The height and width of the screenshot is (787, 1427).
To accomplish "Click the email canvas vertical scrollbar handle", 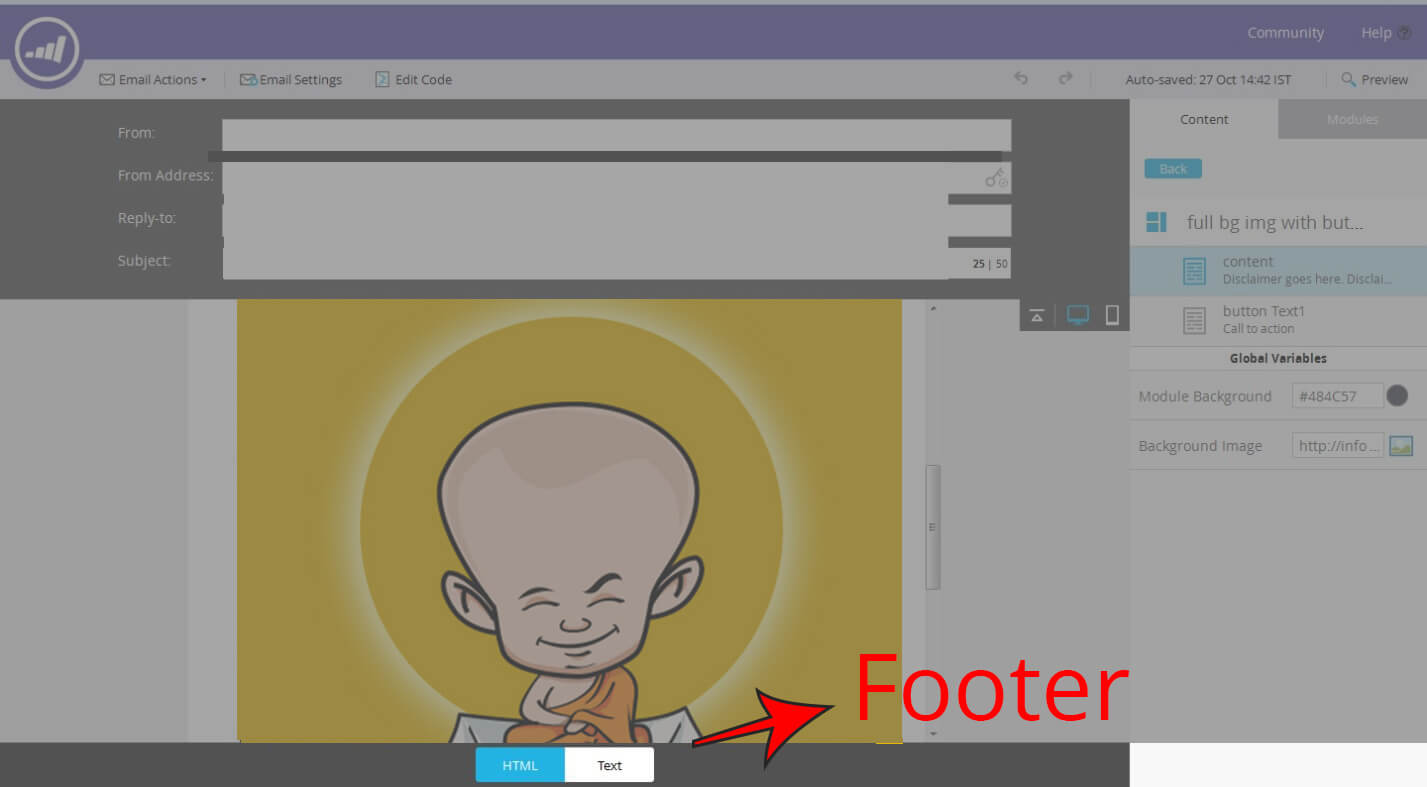I will pos(933,527).
